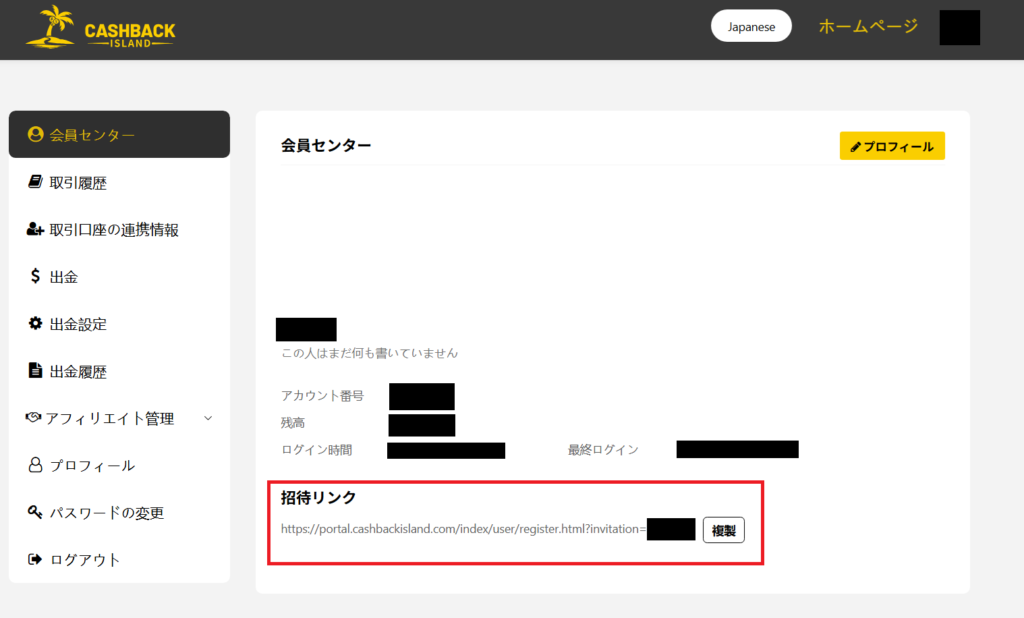Click the dollar sign icon for 出金
1024x618 pixels.
[x=36, y=277]
